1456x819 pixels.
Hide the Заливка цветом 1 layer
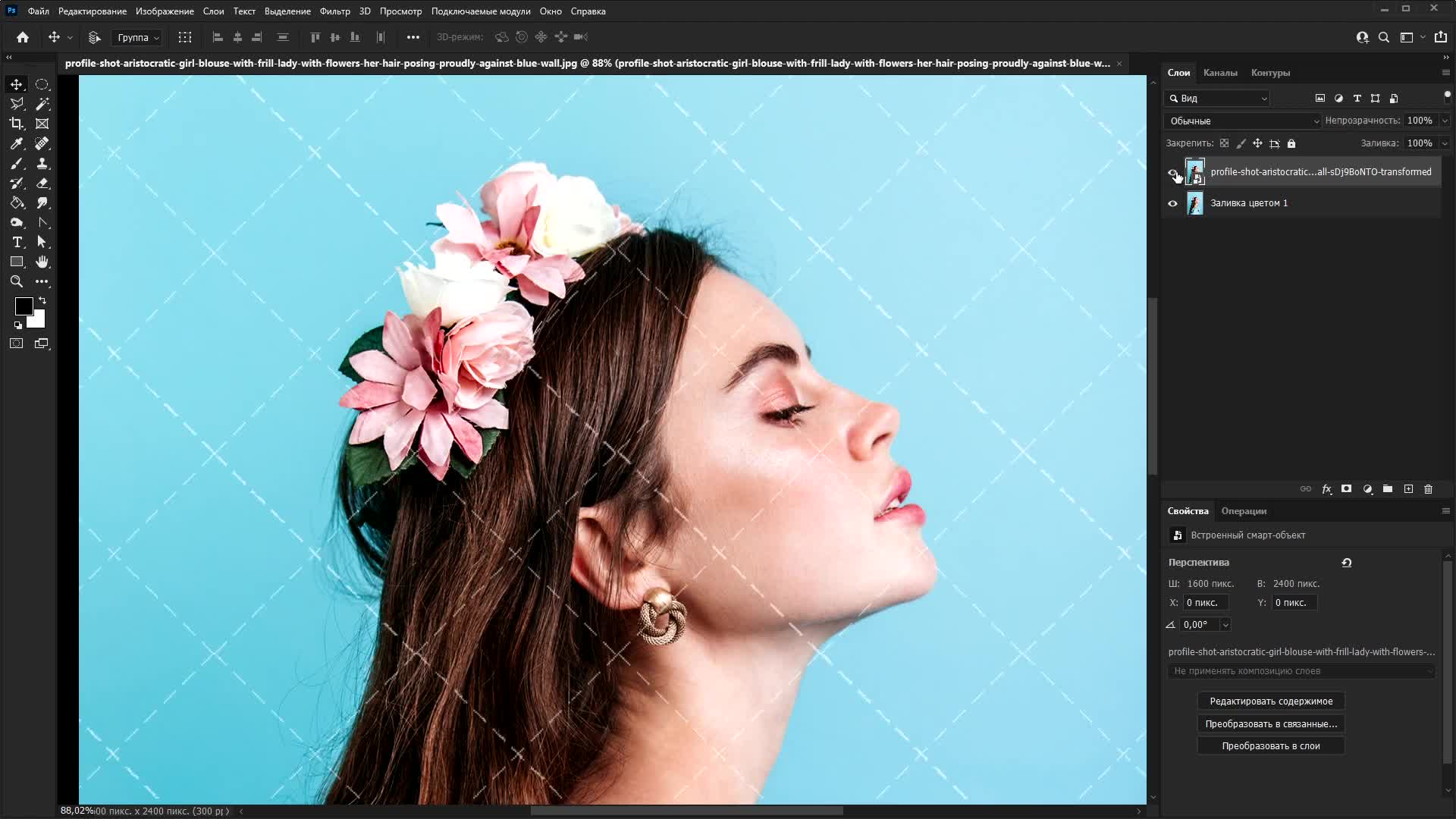tap(1172, 203)
